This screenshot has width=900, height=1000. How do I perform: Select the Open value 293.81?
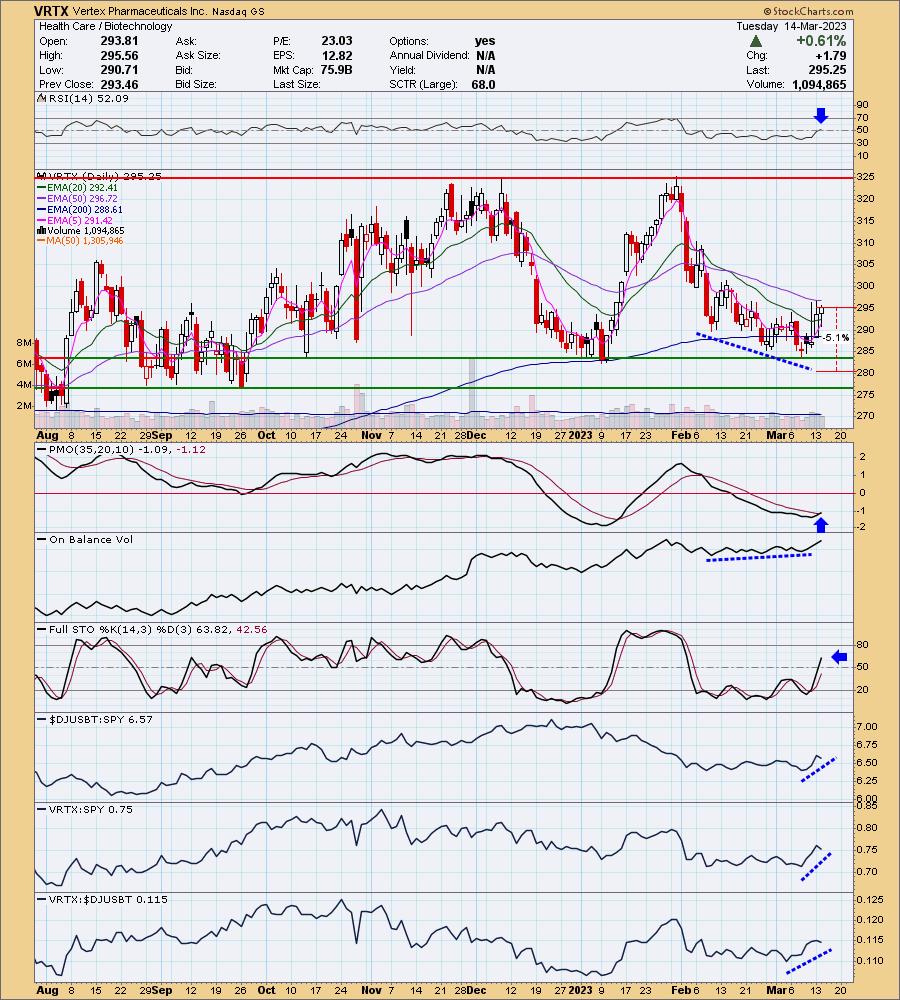pyautogui.click(x=119, y=41)
